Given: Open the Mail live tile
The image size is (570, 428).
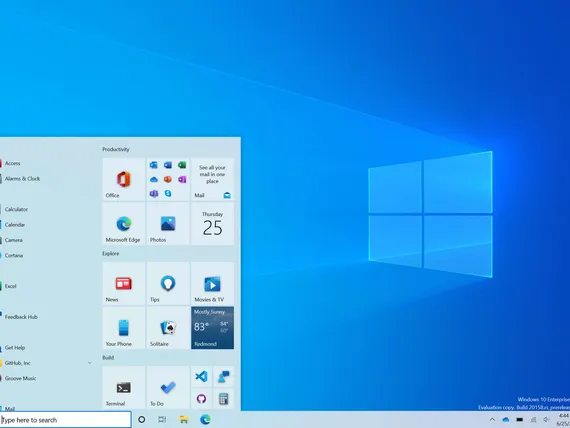Looking at the screenshot, I should point(212,179).
